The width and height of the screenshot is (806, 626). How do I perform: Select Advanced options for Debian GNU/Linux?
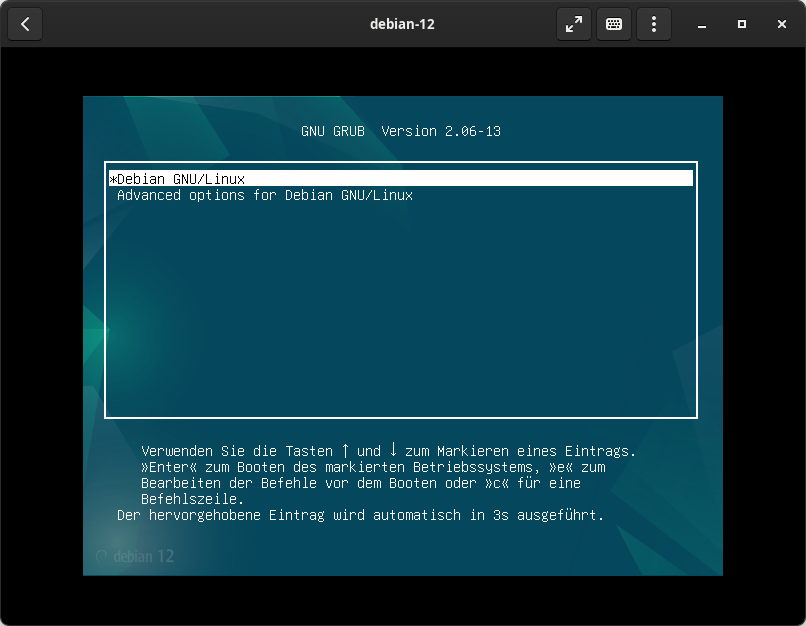click(x=265, y=195)
